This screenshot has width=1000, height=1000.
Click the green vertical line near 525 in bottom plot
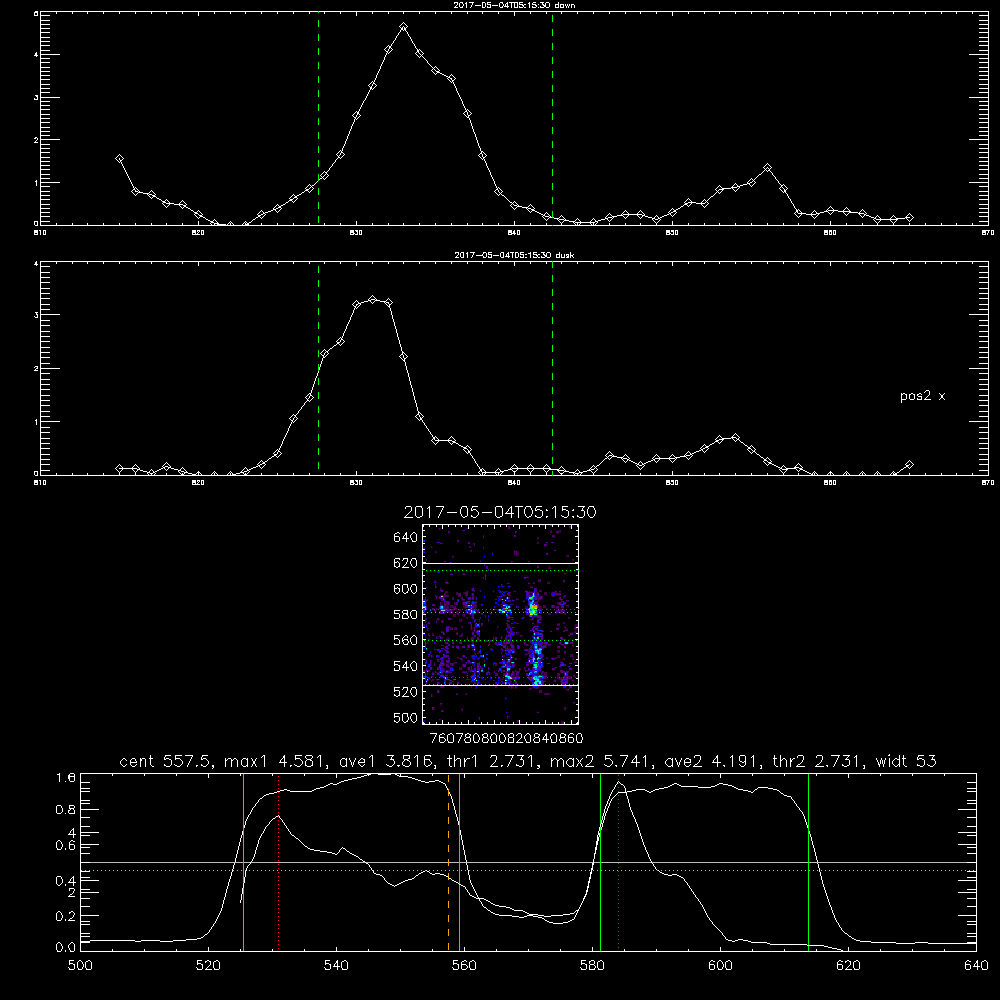pyautogui.click(x=244, y=862)
